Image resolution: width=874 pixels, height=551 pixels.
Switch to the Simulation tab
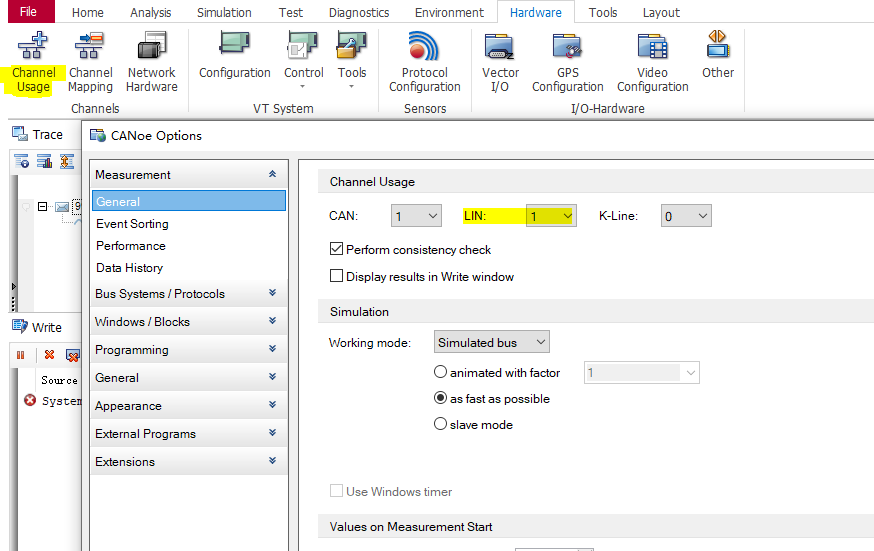[224, 12]
